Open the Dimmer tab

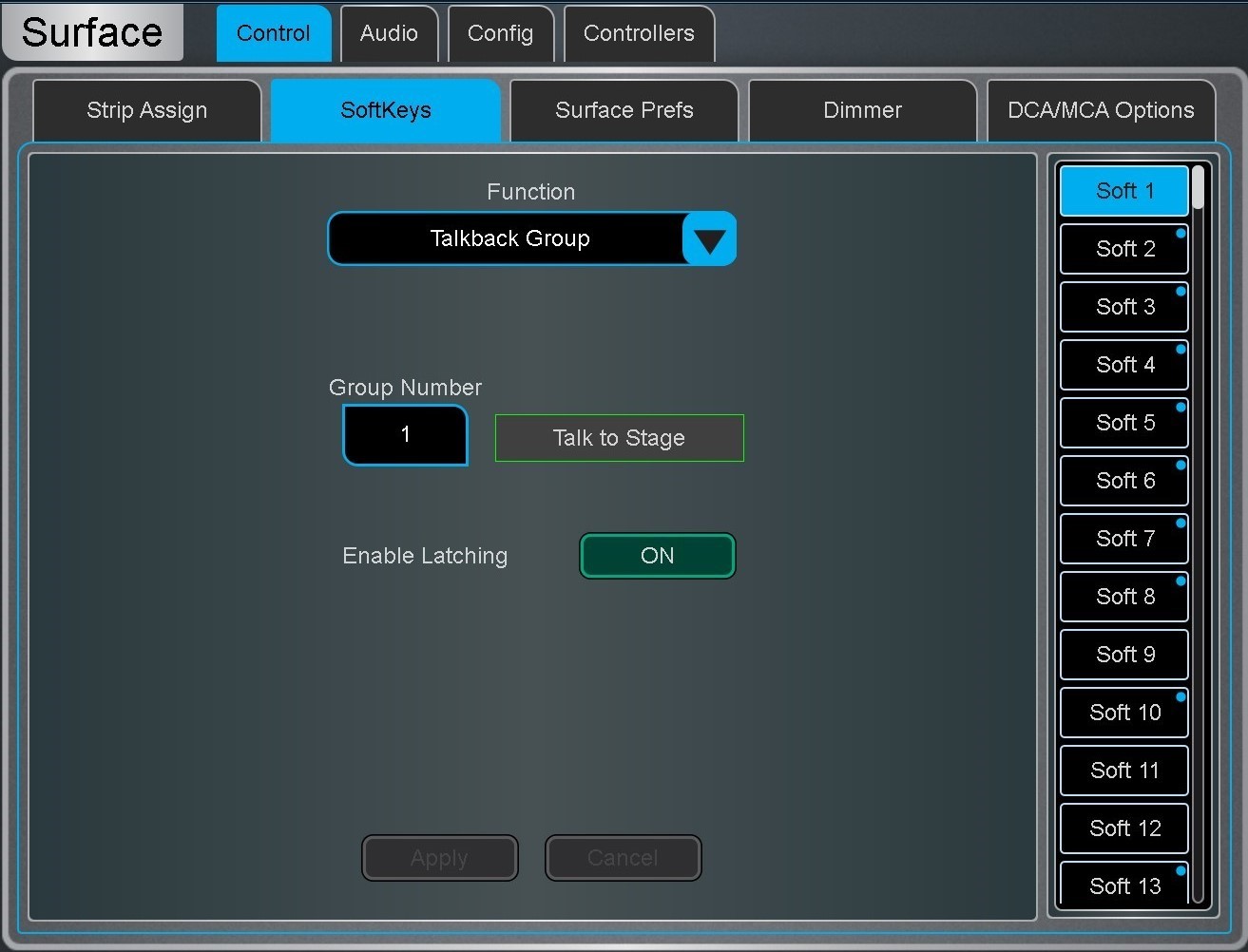click(862, 110)
